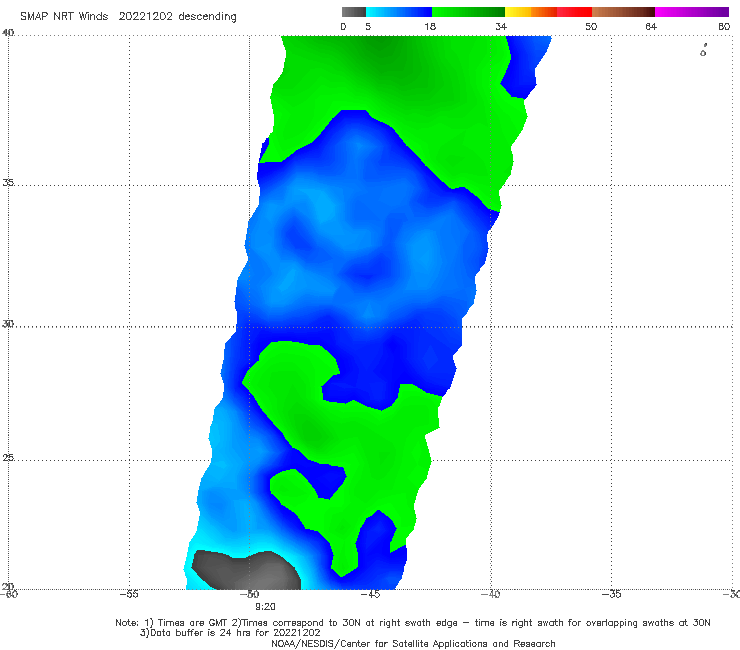The width and height of the screenshot is (740, 650).
Task: Click the note line starting 'Note: 1) Times are GMT'
Action: point(412,623)
